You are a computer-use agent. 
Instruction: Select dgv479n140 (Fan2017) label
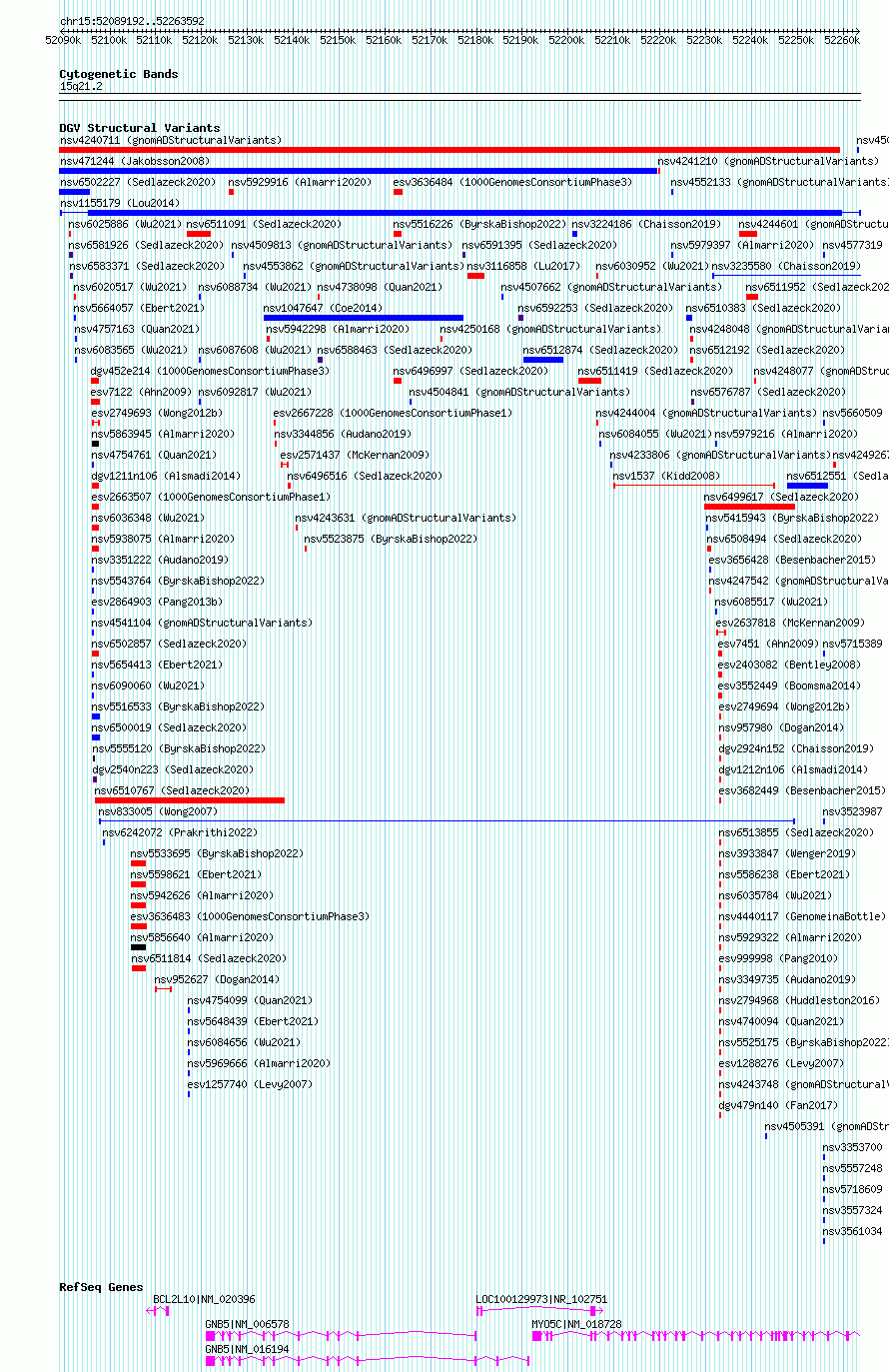click(x=778, y=1105)
